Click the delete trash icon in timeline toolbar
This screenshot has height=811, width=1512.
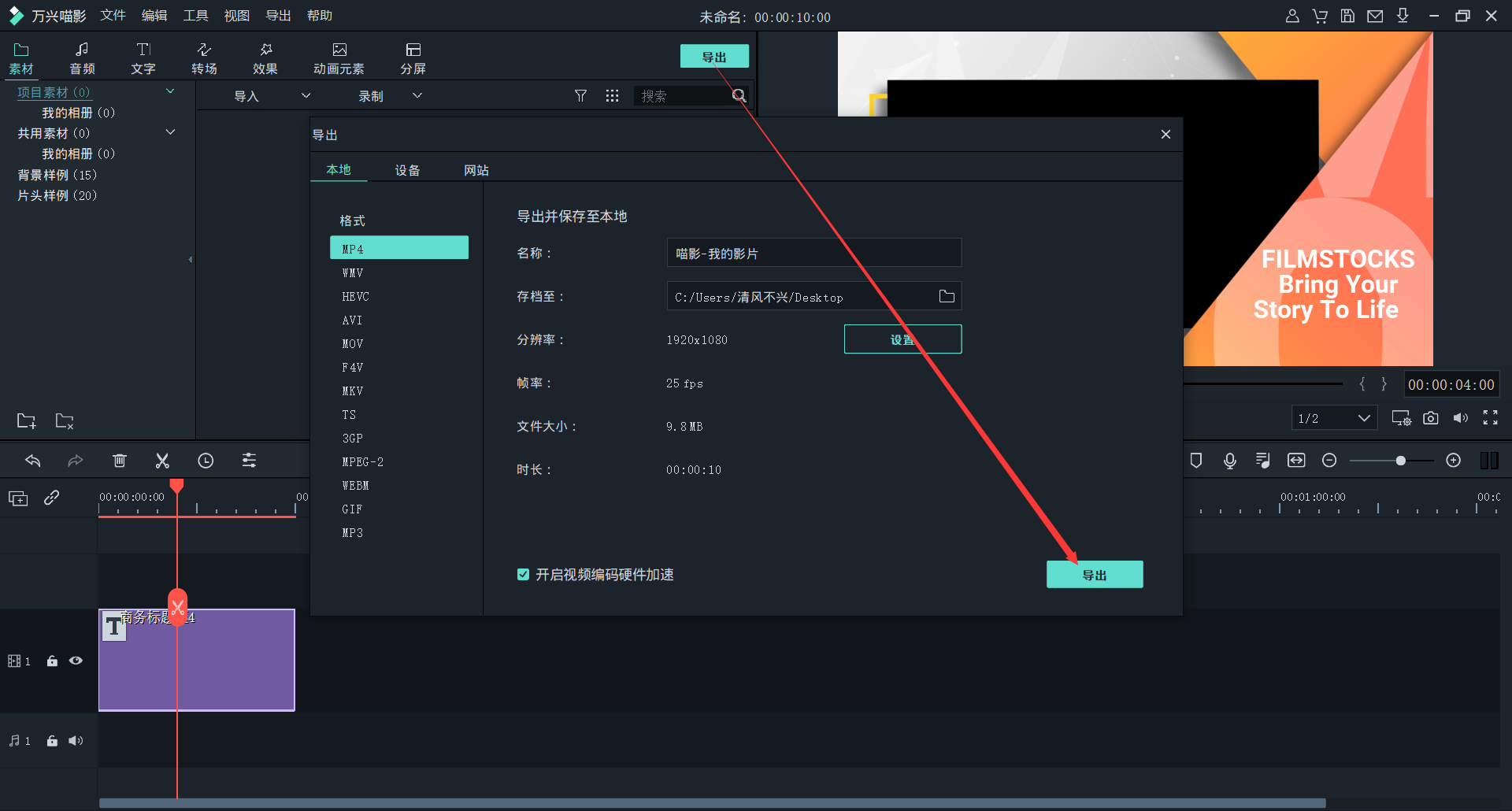pos(119,461)
